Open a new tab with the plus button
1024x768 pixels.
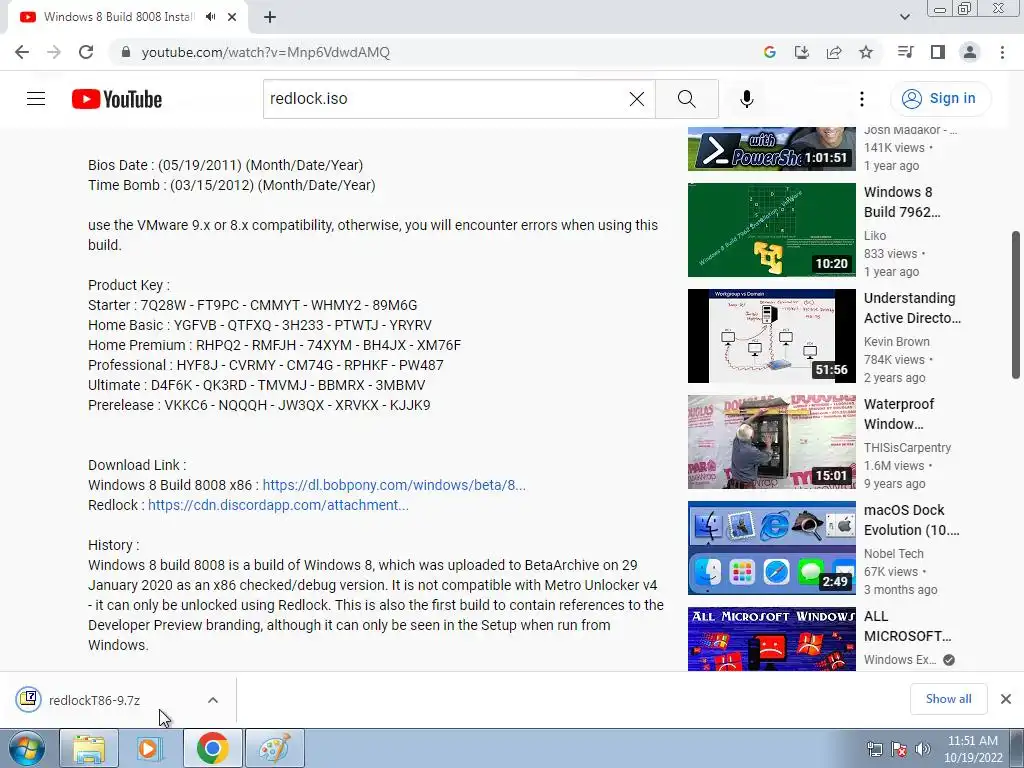[x=270, y=17]
